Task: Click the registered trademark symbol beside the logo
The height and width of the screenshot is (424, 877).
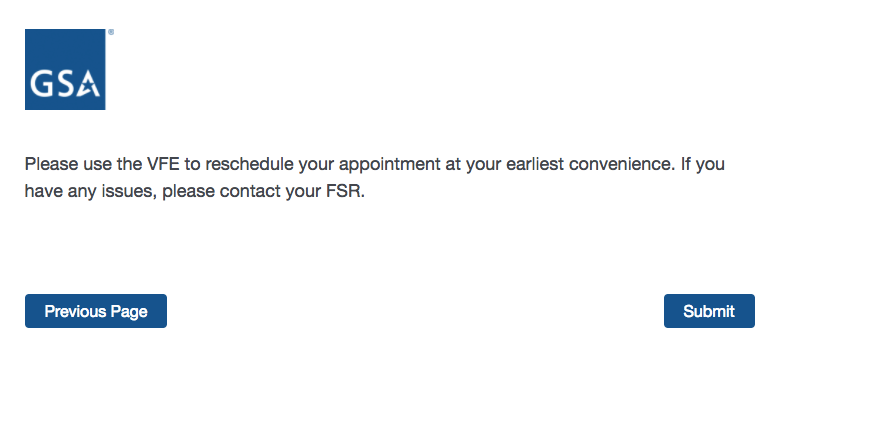Action: tap(110, 32)
